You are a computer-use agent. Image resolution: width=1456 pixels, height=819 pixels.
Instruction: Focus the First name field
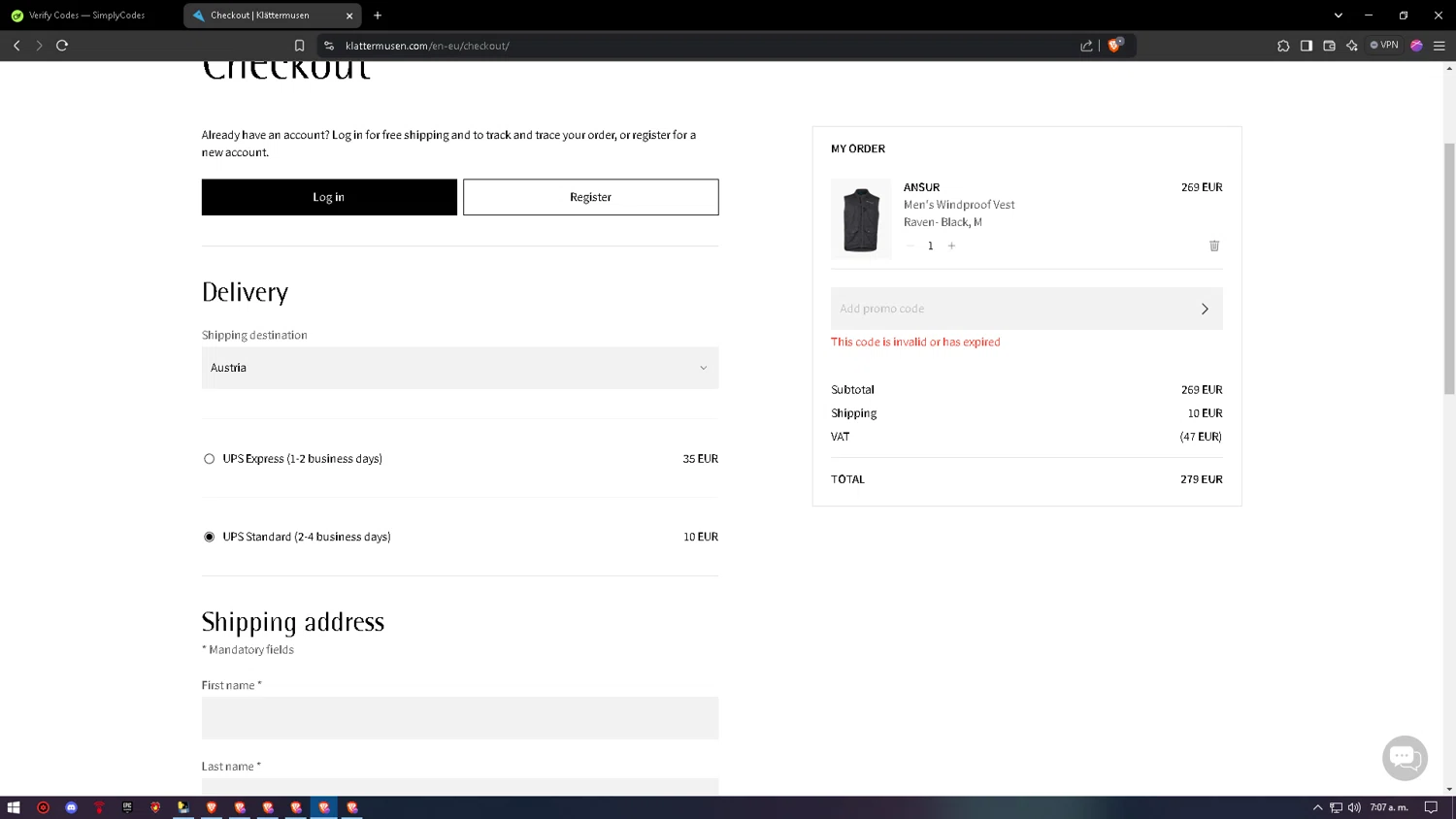click(460, 718)
